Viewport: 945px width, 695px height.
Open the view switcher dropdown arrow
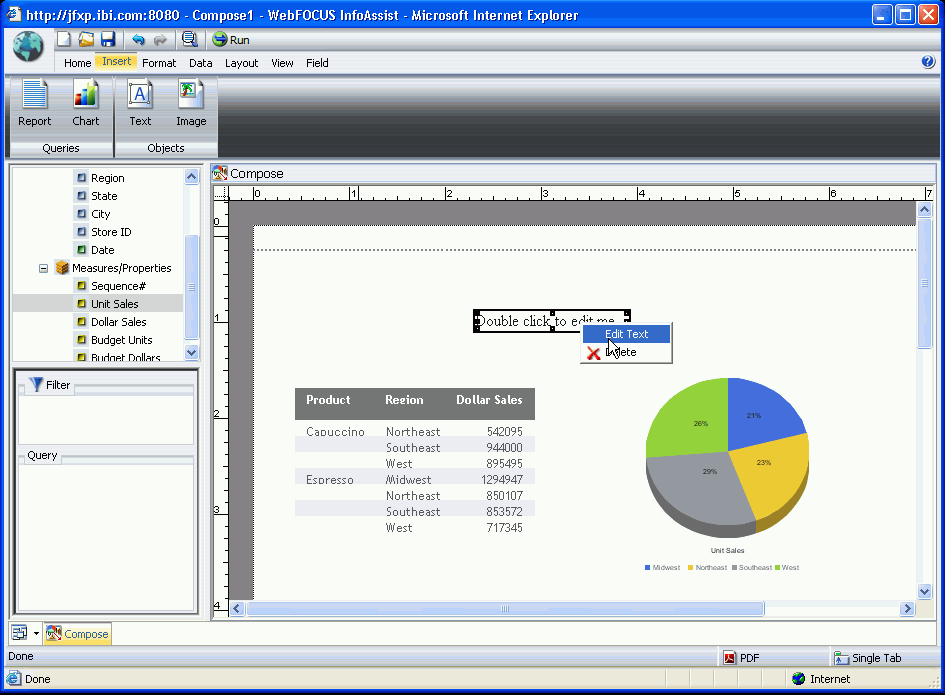[x=36, y=634]
